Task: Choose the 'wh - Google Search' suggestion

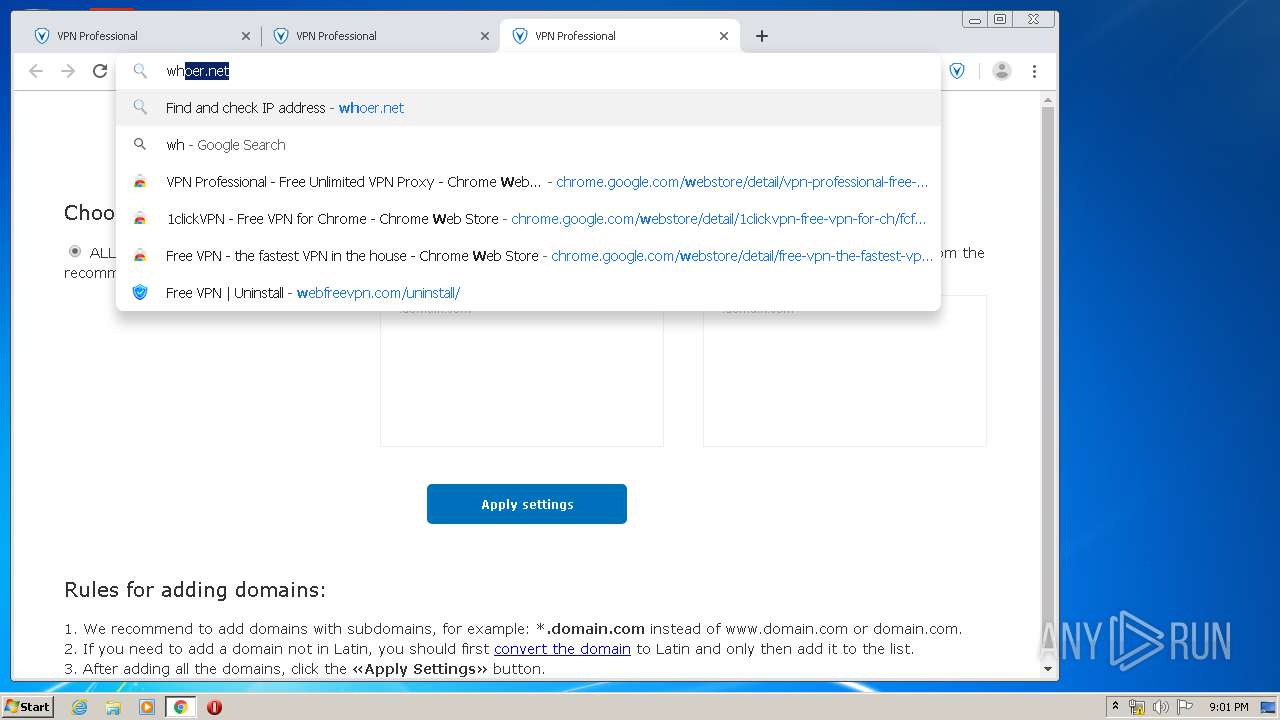Action: tap(528, 145)
